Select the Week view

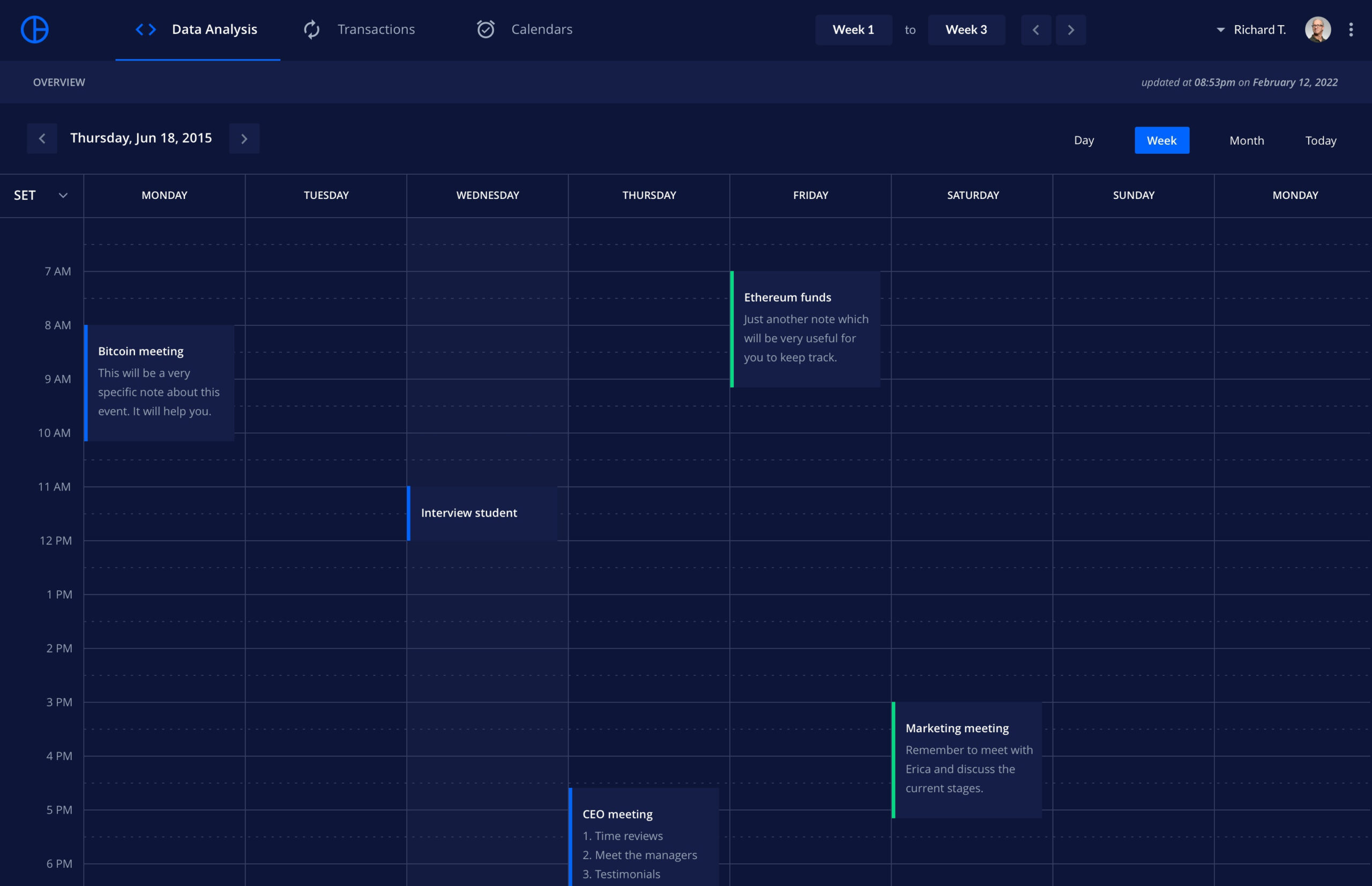click(x=1161, y=140)
